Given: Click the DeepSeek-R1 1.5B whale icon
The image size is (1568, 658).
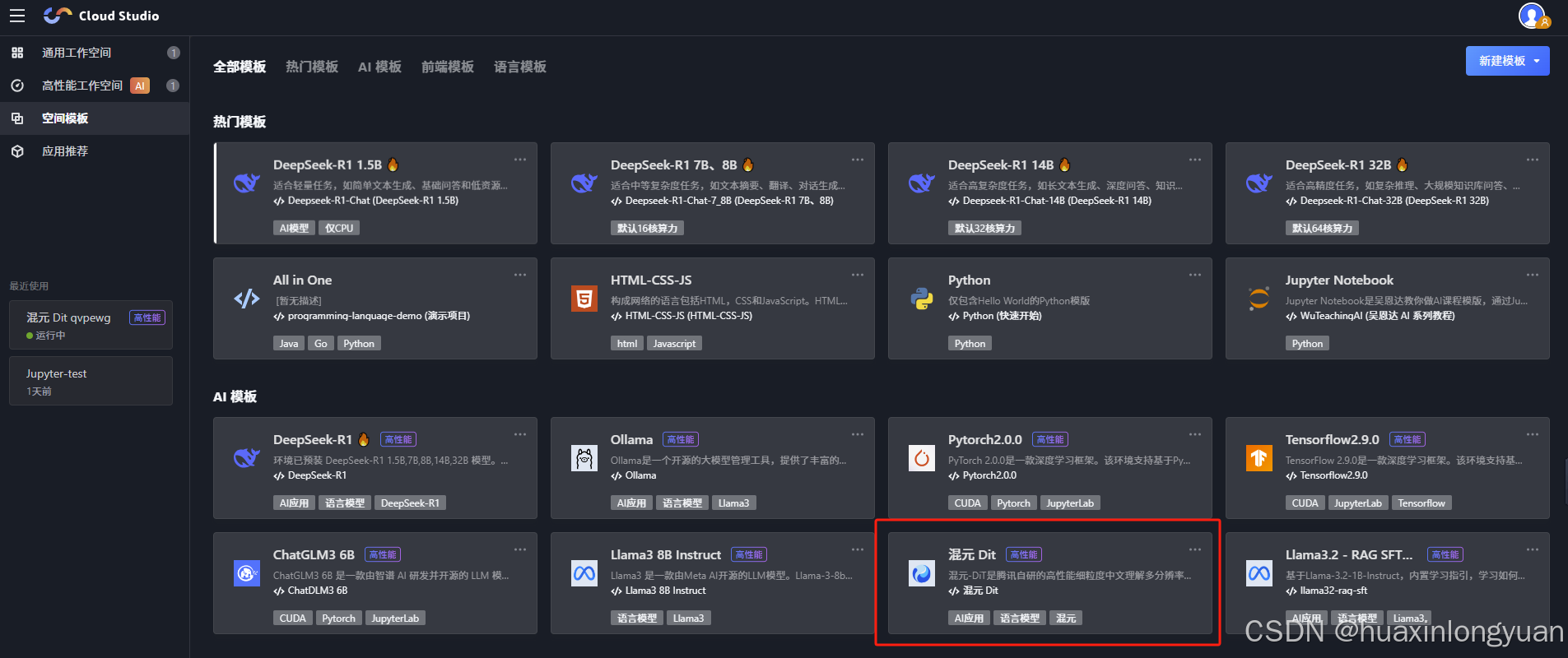Looking at the screenshot, I should click(247, 183).
